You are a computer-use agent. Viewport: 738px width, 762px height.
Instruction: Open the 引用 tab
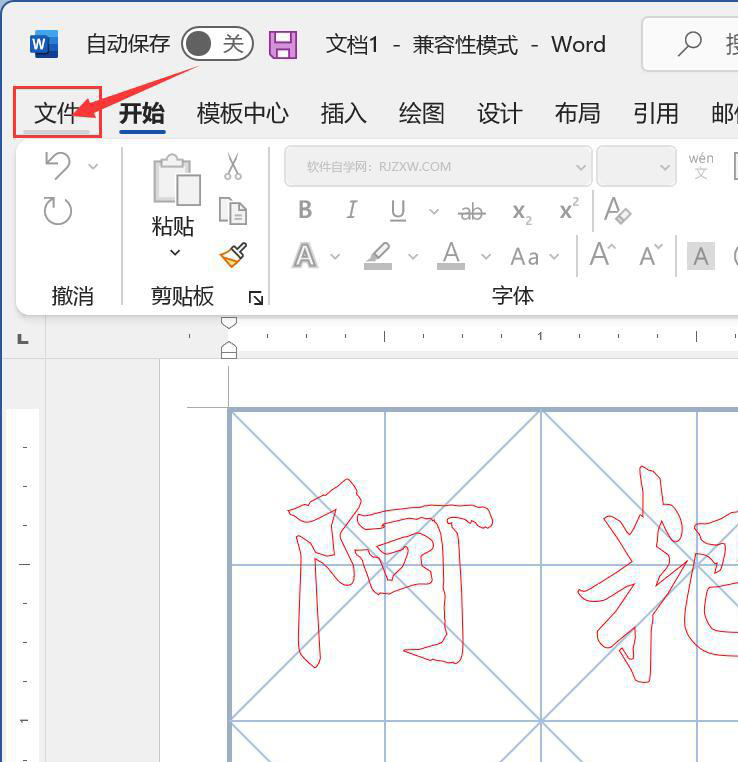click(x=655, y=113)
